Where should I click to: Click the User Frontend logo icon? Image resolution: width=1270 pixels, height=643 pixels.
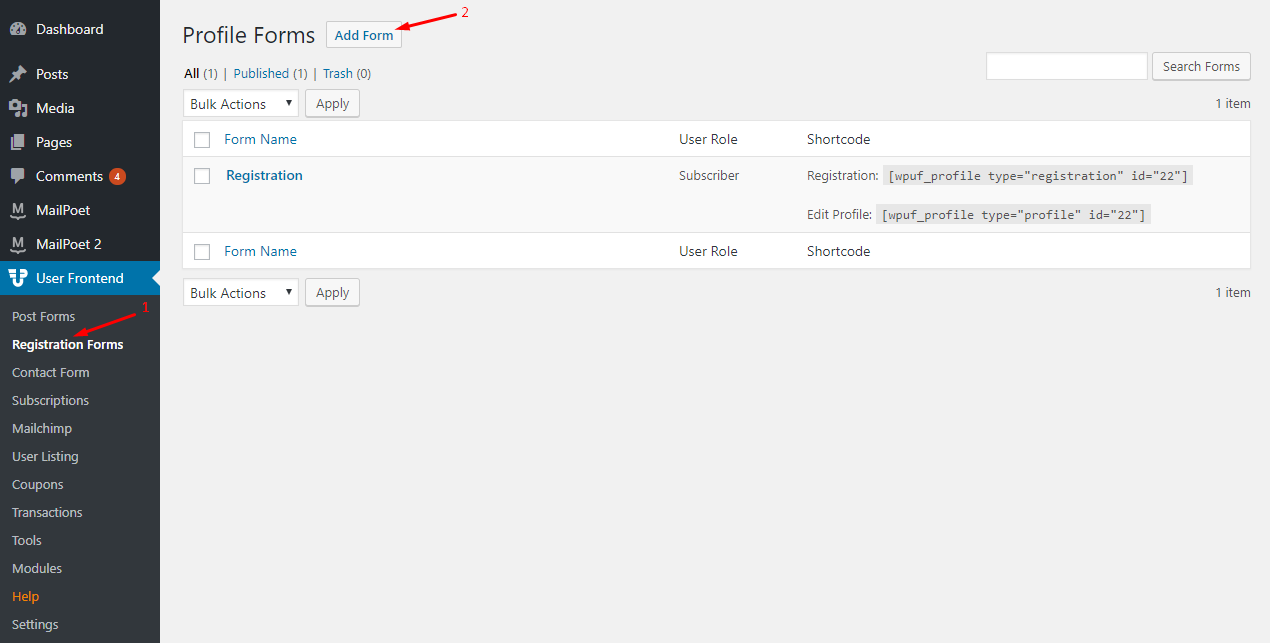point(18,278)
